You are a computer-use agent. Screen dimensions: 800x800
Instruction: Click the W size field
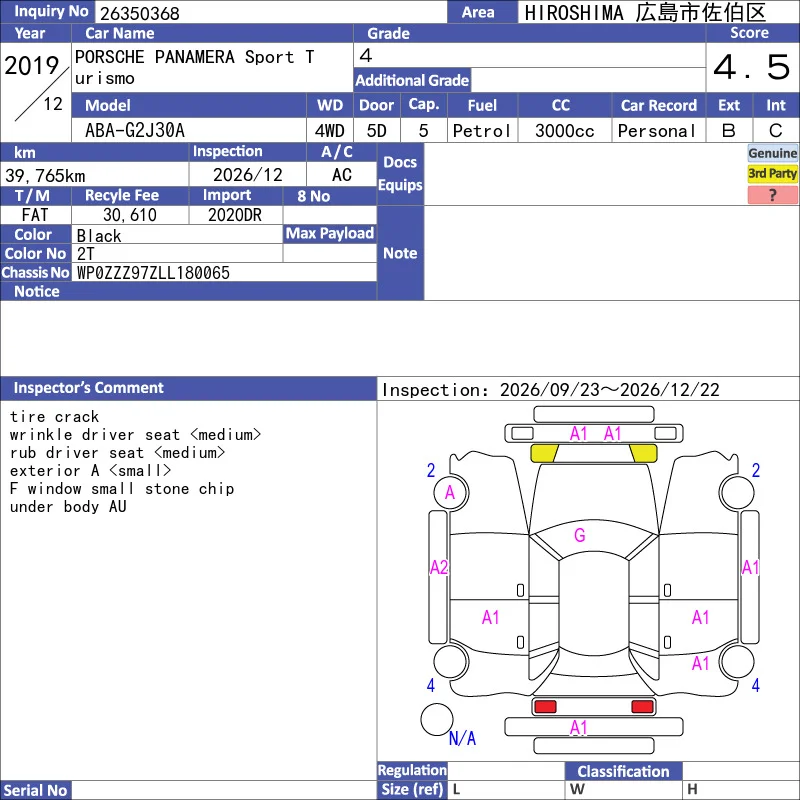click(x=623, y=790)
